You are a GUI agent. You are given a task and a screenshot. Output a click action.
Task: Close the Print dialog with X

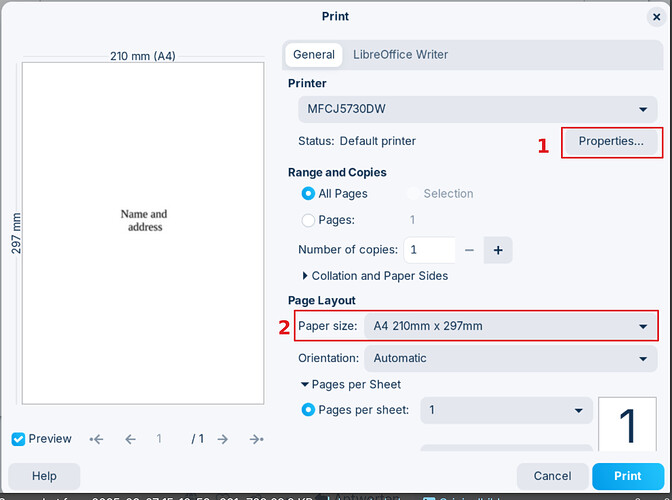click(x=656, y=17)
